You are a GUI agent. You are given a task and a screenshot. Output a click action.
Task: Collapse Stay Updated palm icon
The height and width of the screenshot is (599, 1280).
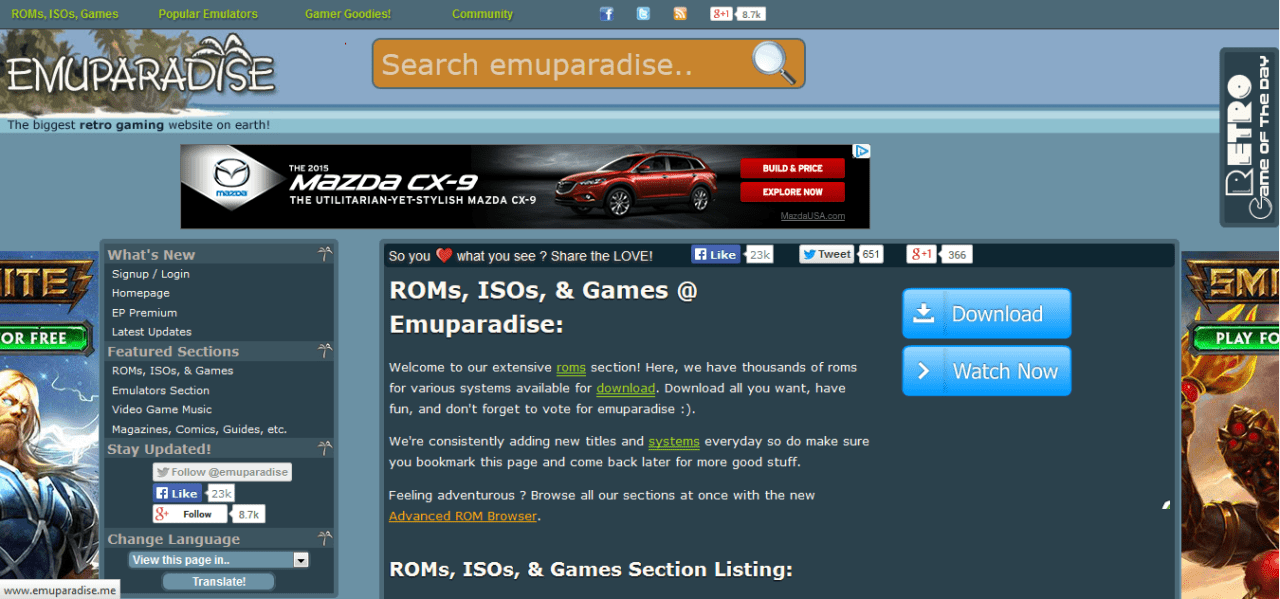tap(324, 448)
